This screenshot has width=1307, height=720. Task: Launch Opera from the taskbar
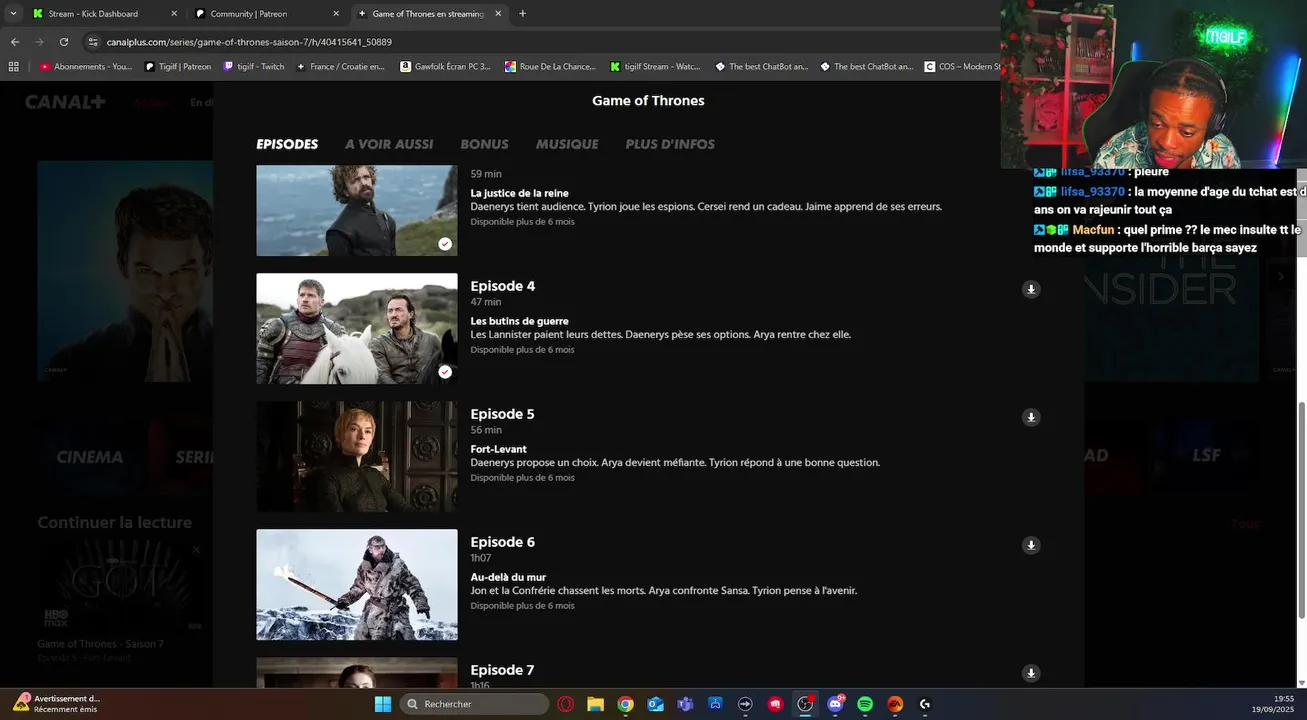pos(565,704)
